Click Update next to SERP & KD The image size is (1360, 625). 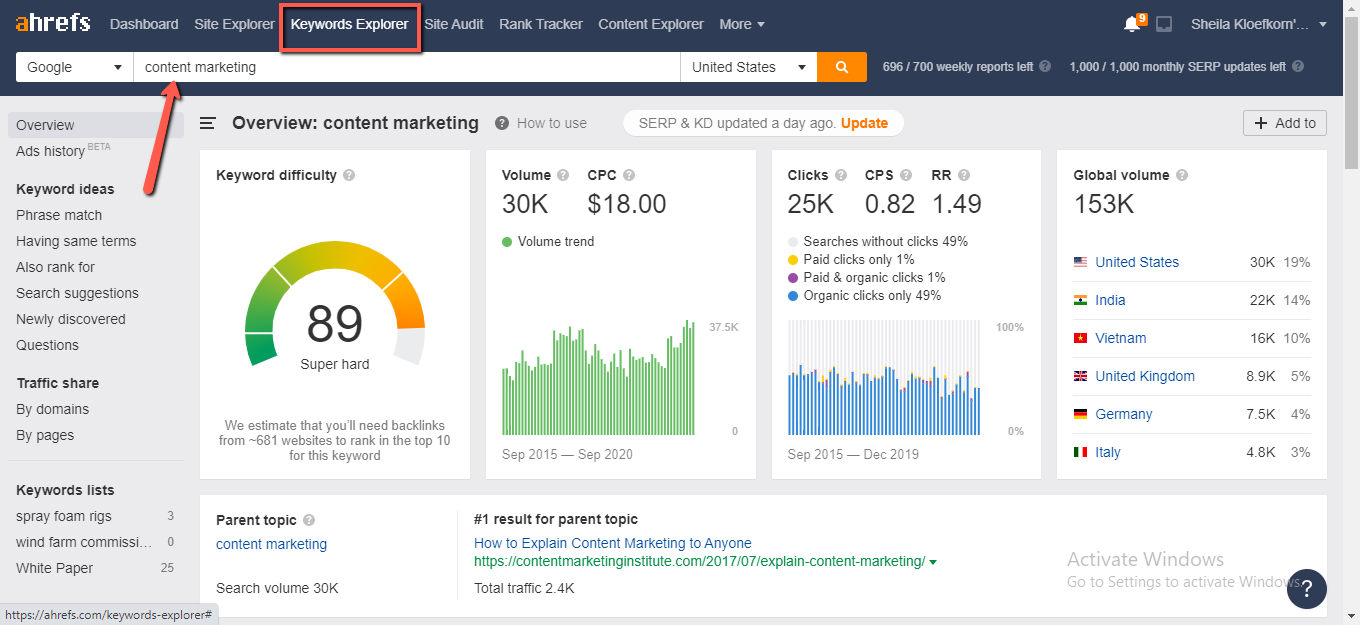864,123
